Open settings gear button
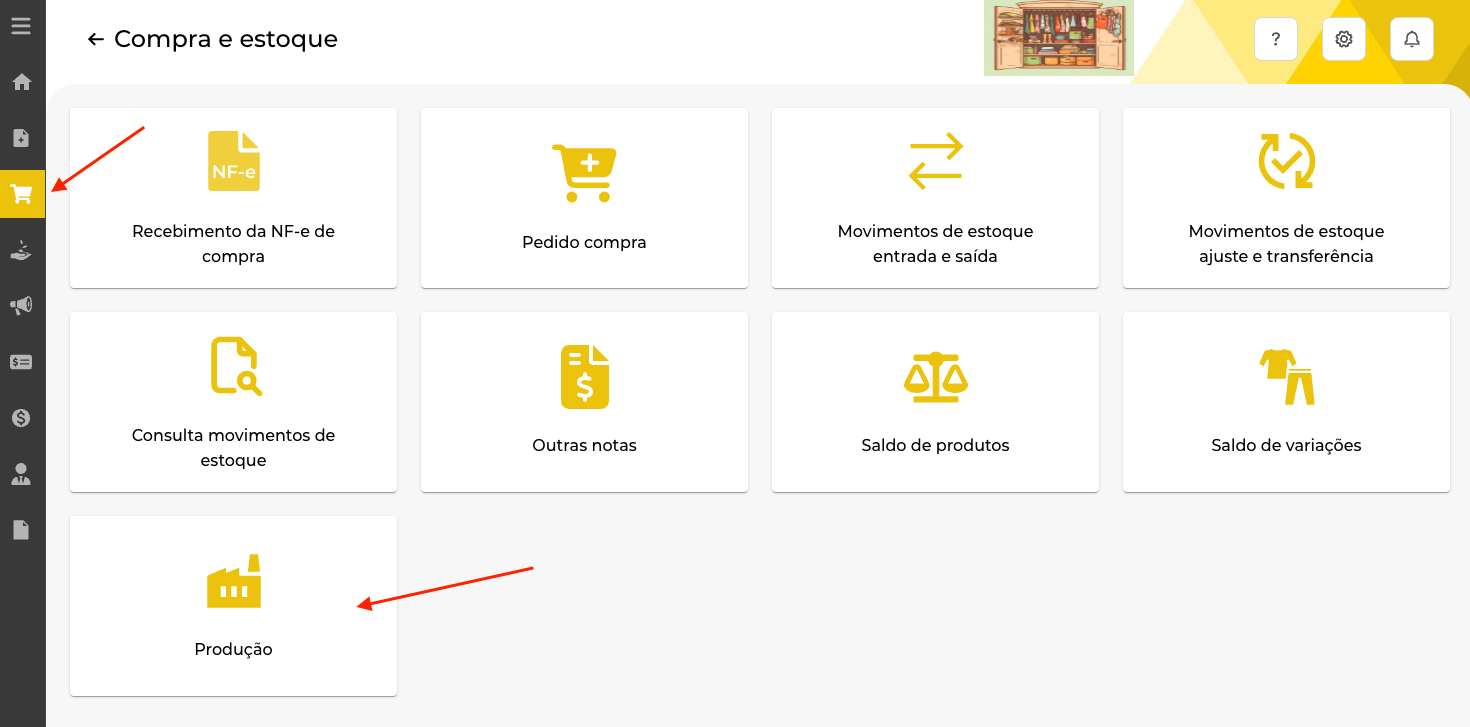 coord(1344,39)
